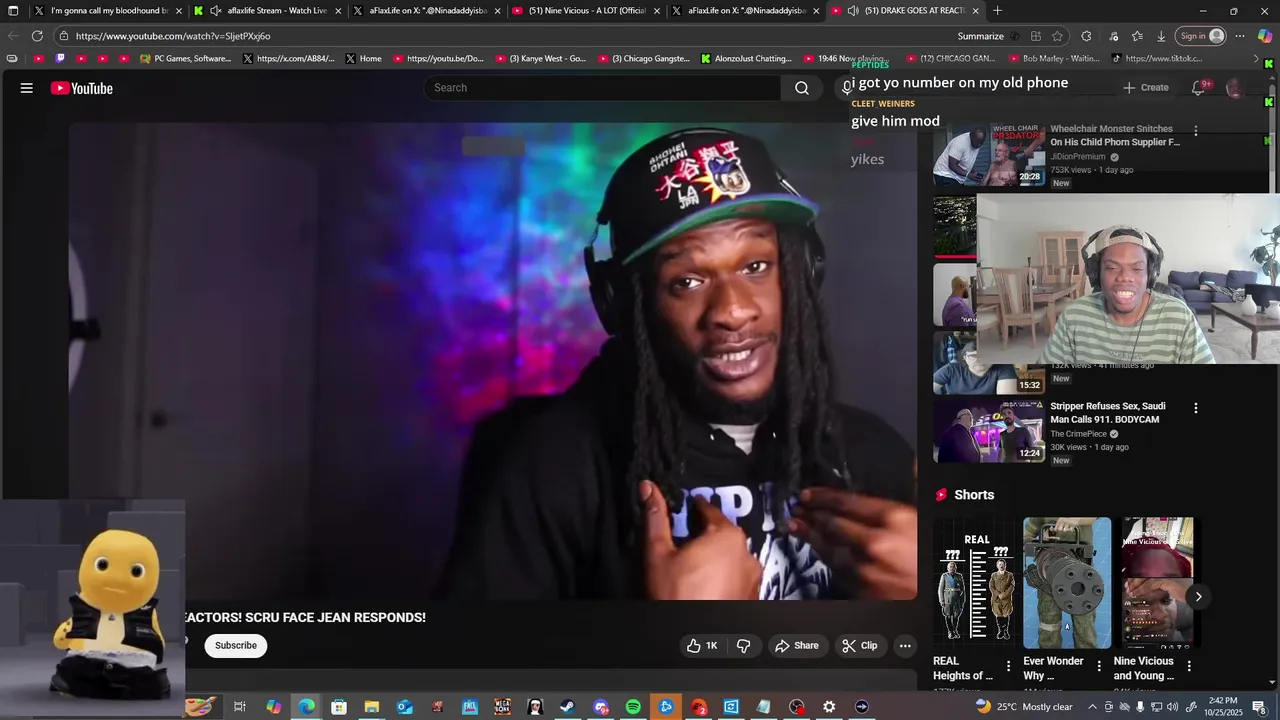The image size is (1280, 720).
Task: Open the taskbar clock showing 2:42 PM
Action: pyautogui.click(x=1223, y=707)
